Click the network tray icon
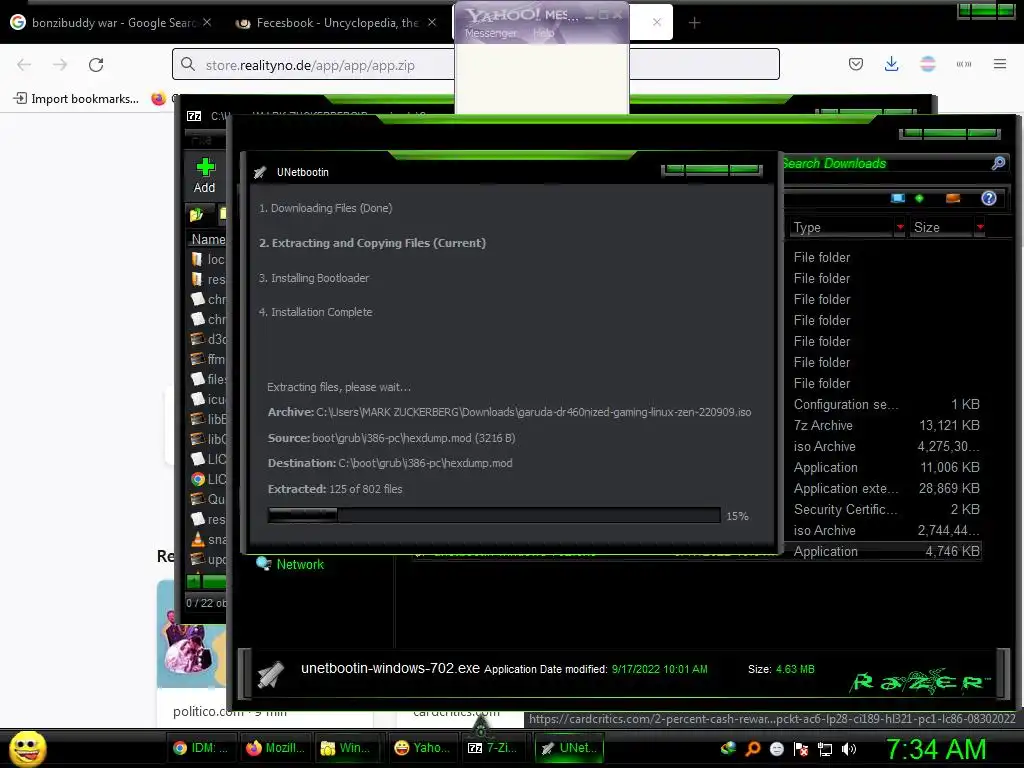Screen dimensions: 1024x768 [825, 749]
